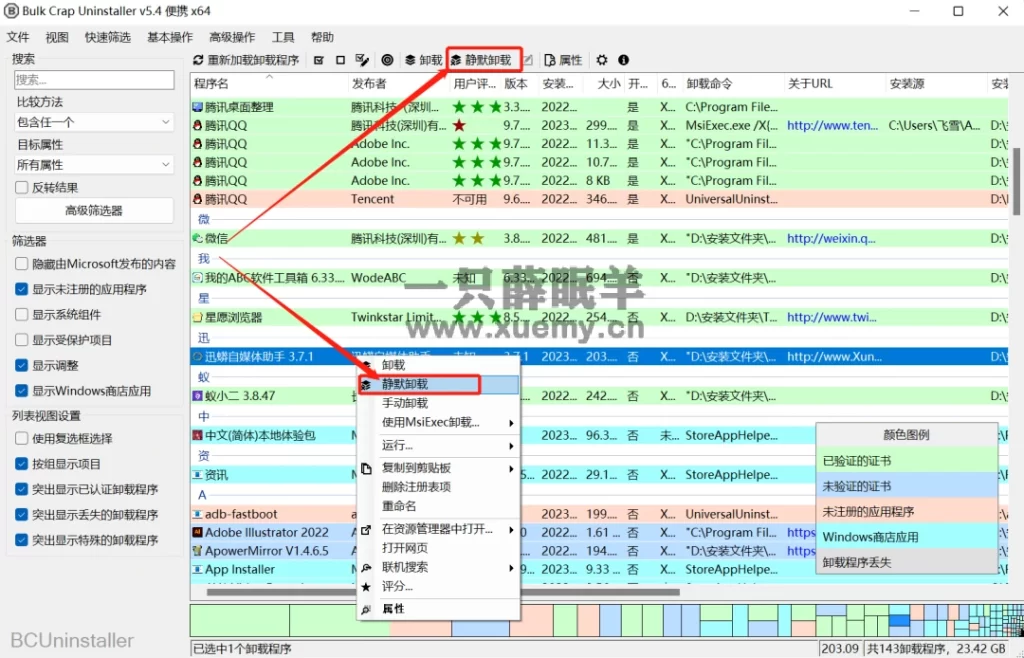Open the 工具 menu
Viewport: 1024px width, 658px height.
tap(283, 37)
